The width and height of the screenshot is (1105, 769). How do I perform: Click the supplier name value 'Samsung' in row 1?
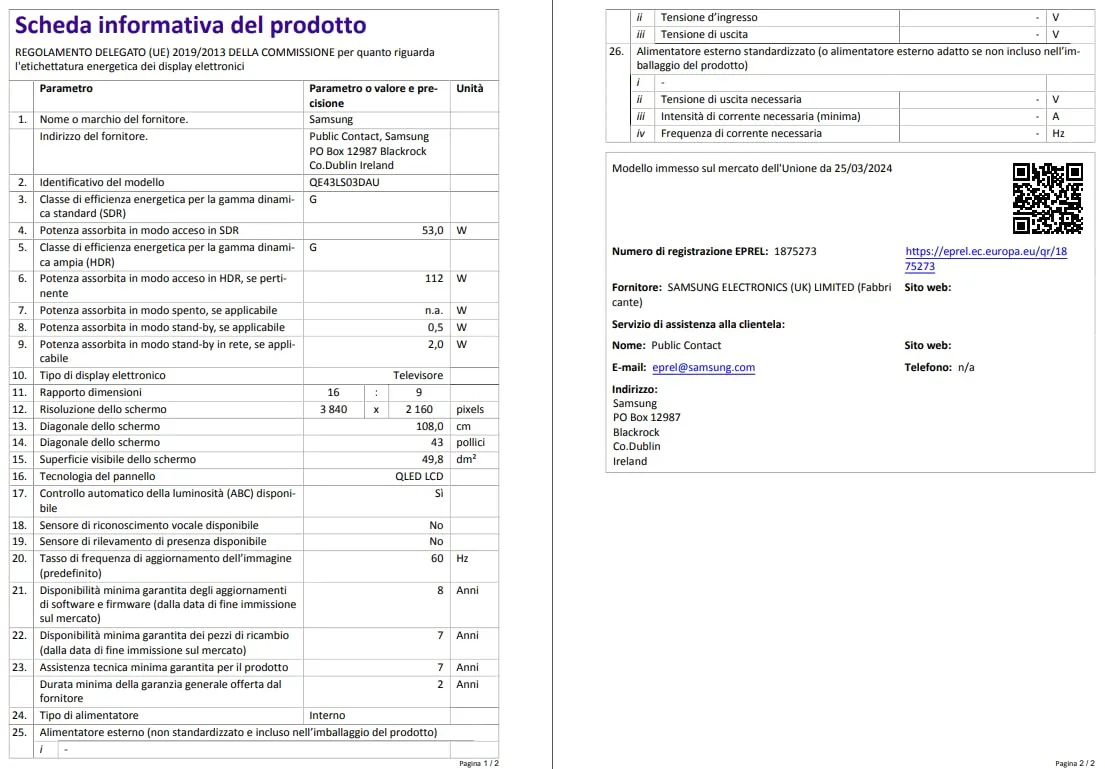[x=331, y=120]
